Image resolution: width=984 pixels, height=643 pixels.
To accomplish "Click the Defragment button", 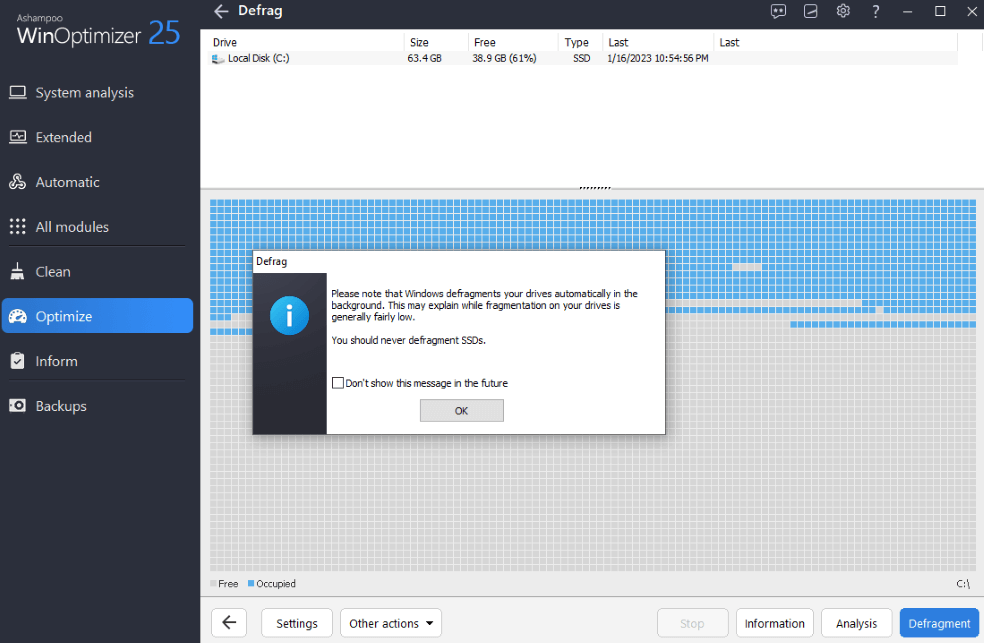I will 939,623.
